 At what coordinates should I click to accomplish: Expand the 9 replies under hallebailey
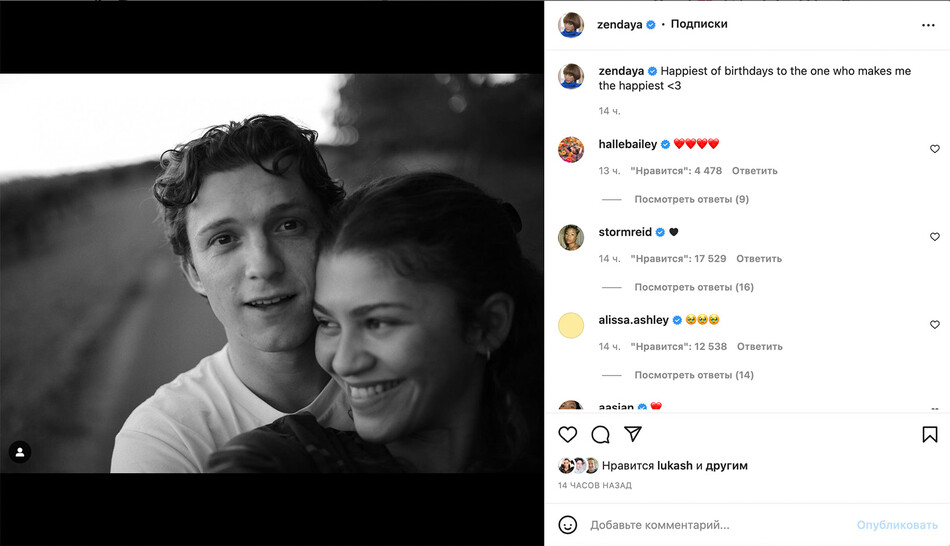click(691, 199)
